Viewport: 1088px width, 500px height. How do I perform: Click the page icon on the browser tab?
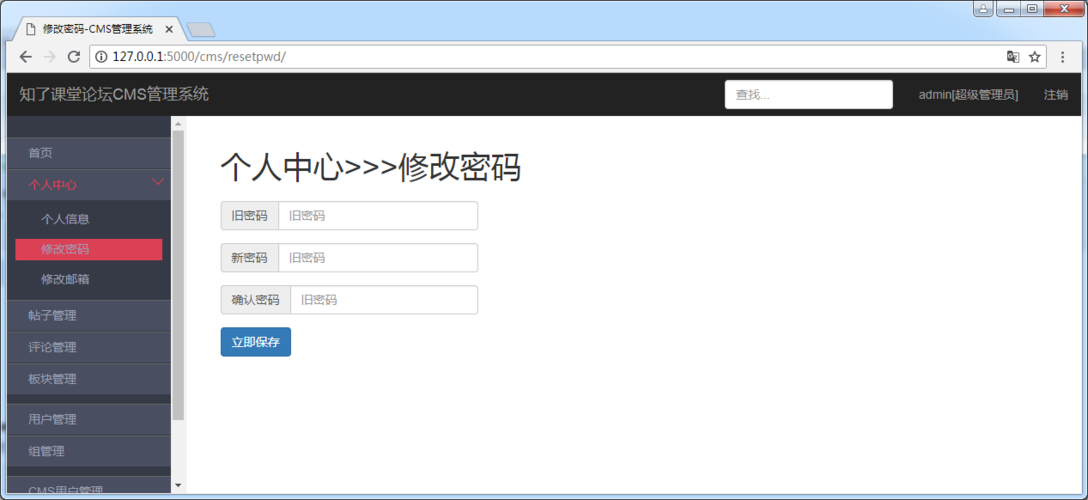[x=31, y=29]
